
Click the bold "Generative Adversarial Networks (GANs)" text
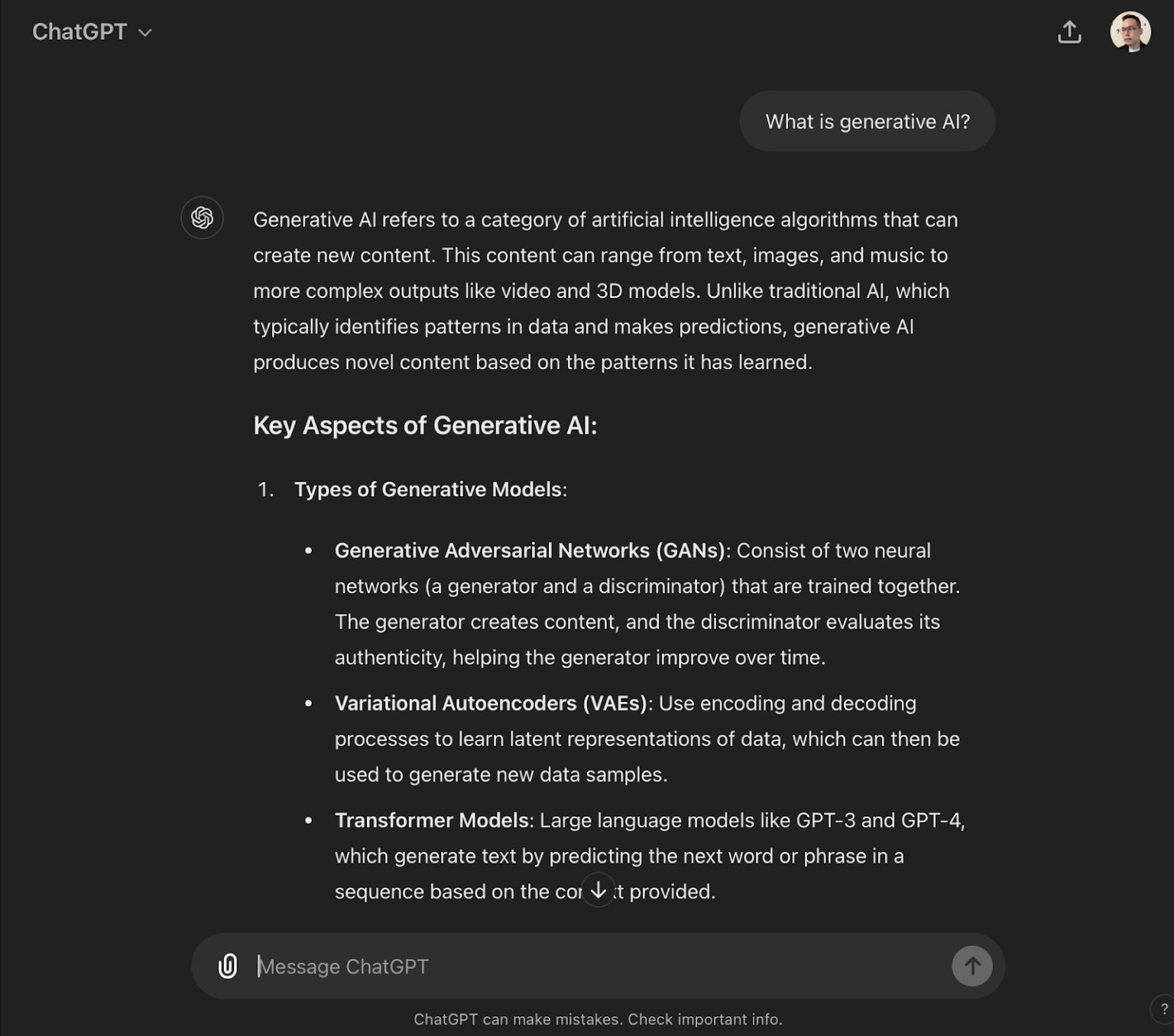(x=530, y=550)
